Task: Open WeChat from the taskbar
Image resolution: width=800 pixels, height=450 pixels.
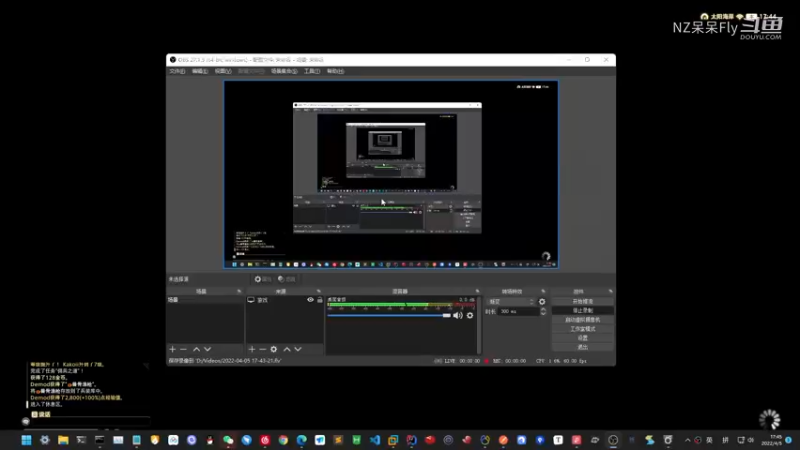Action: pyautogui.click(x=228, y=440)
